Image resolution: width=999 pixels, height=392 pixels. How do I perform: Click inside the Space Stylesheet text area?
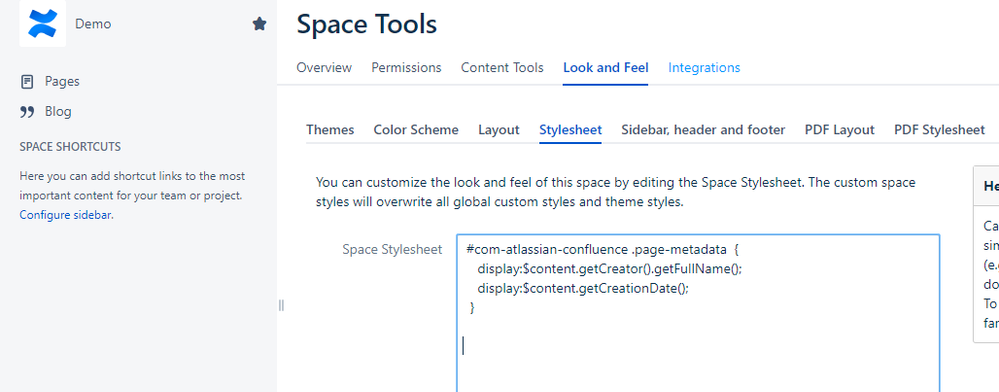pyautogui.click(x=698, y=313)
